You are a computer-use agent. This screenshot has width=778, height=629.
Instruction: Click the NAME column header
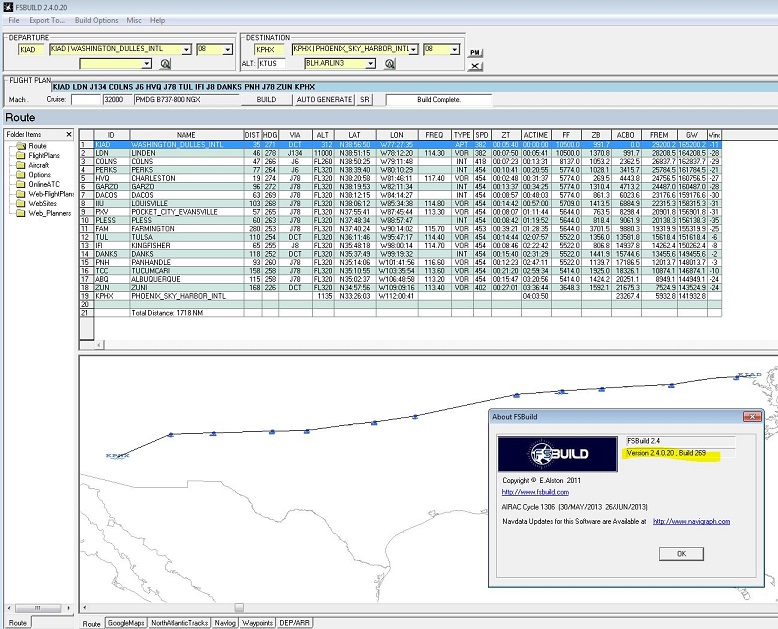coord(186,135)
